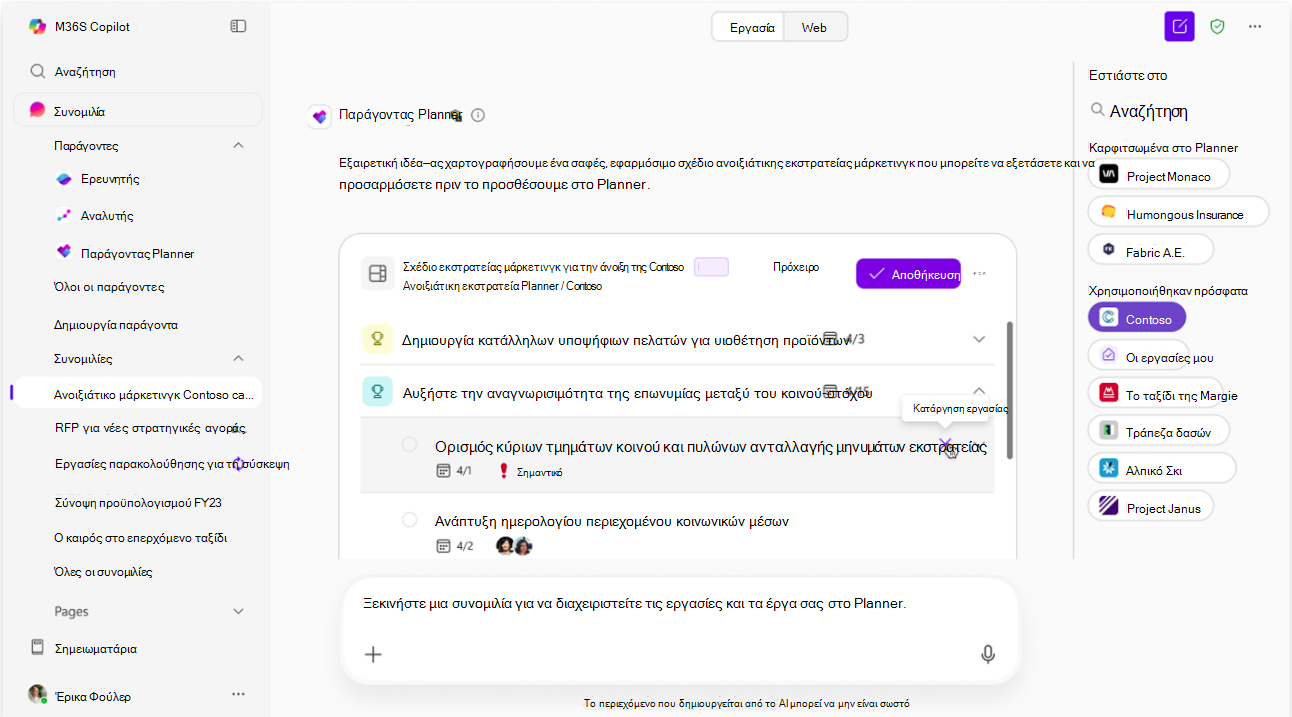Collapse the Παράγοντες section chevron

pyautogui.click(x=238, y=146)
